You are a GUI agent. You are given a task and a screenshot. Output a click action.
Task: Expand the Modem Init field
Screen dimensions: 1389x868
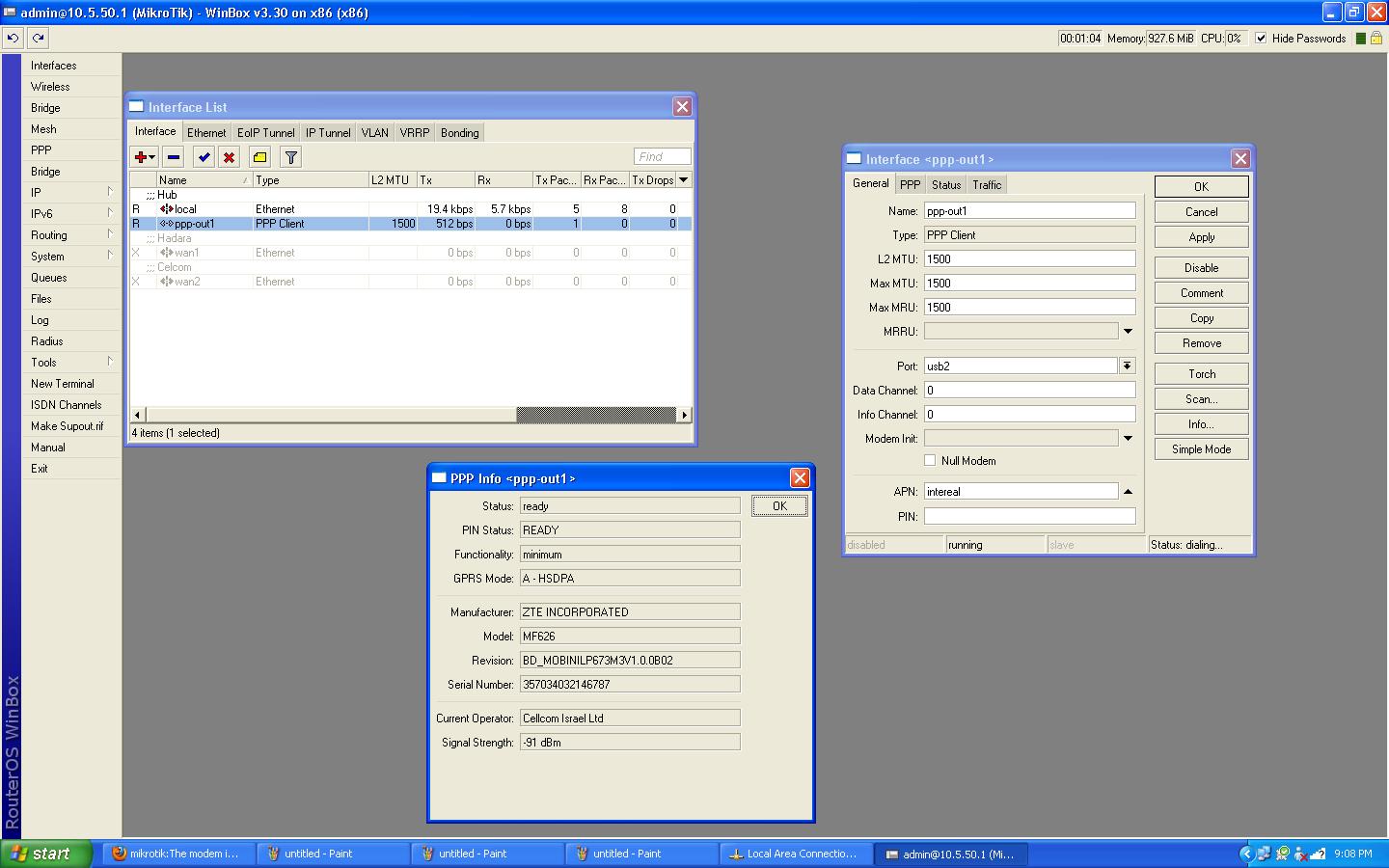point(1128,439)
